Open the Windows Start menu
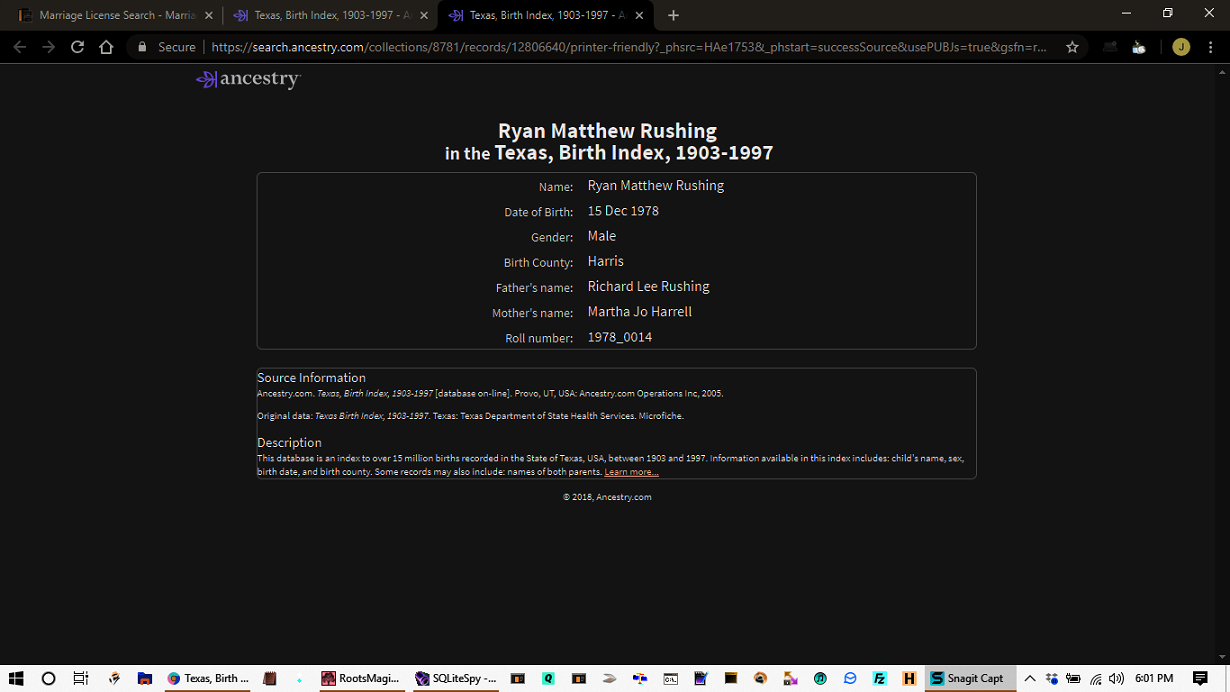The width and height of the screenshot is (1230, 692). tap(15, 678)
